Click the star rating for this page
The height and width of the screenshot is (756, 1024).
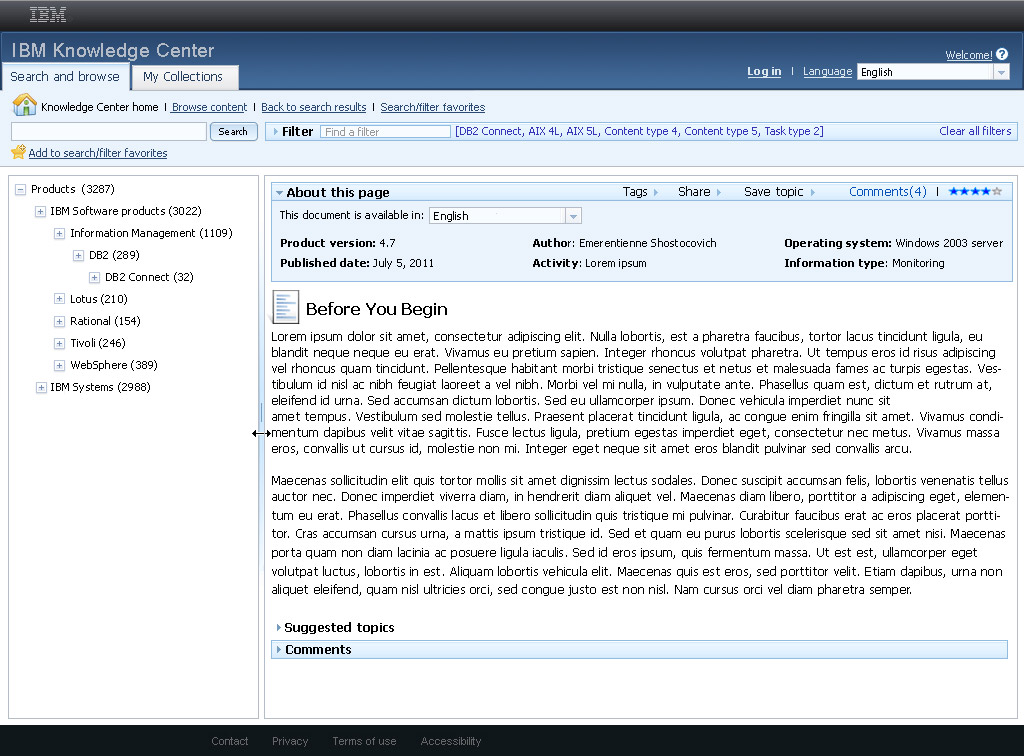point(974,192)
